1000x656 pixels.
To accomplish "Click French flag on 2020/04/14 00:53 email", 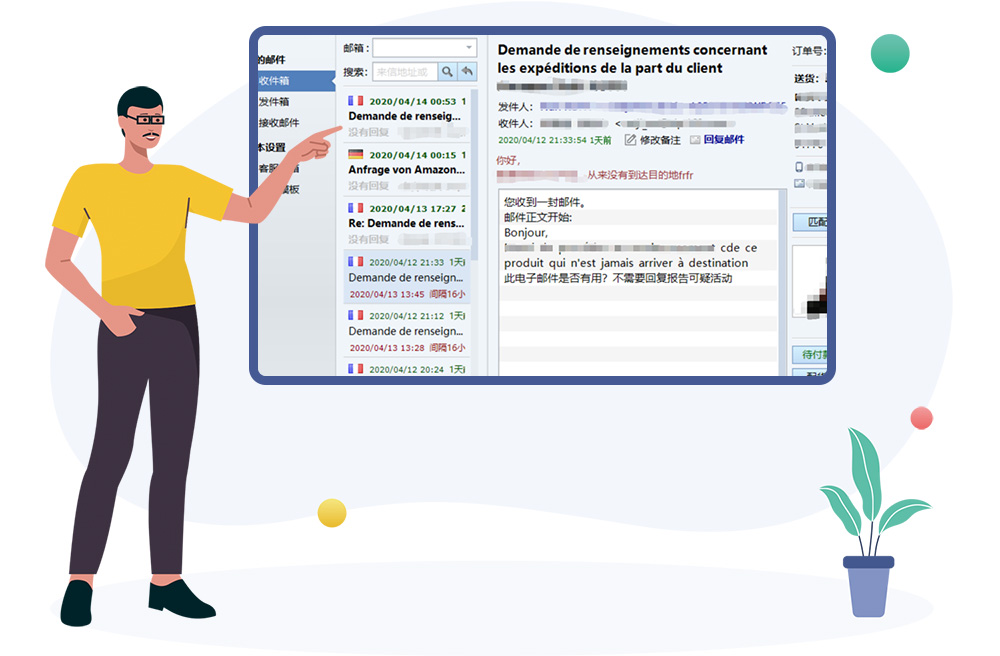I will [x=355, y=101].
